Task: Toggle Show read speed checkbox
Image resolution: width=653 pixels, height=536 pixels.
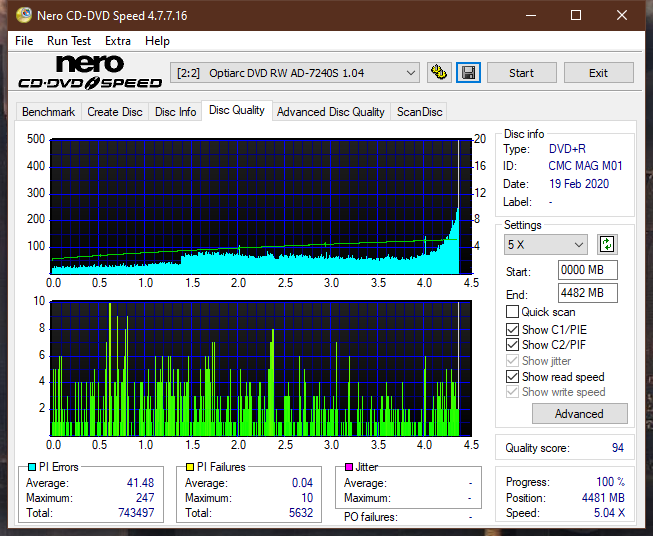Action: pyautogui.click(x=512, y=377)
